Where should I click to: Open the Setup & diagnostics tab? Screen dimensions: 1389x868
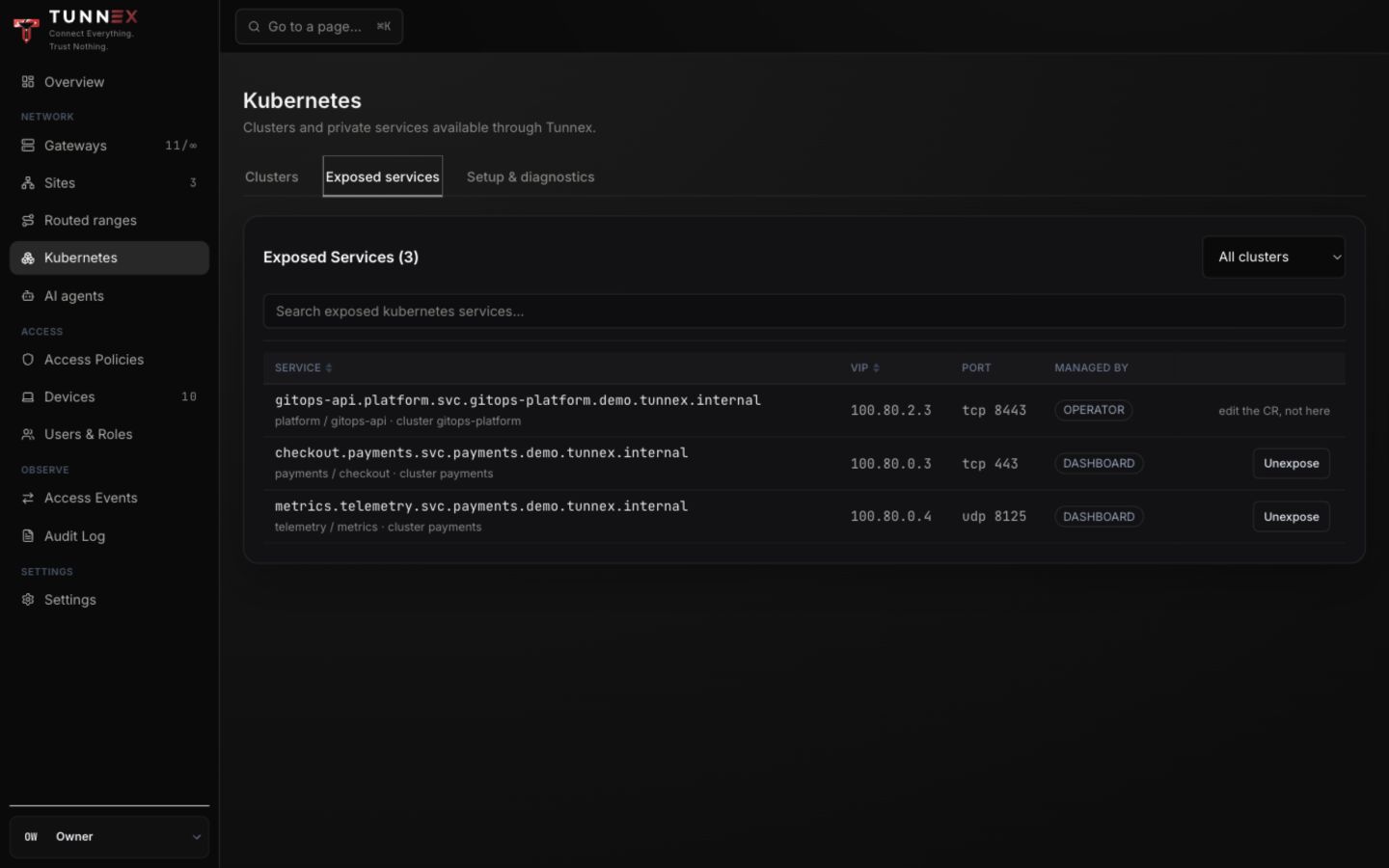pos(531,177)
